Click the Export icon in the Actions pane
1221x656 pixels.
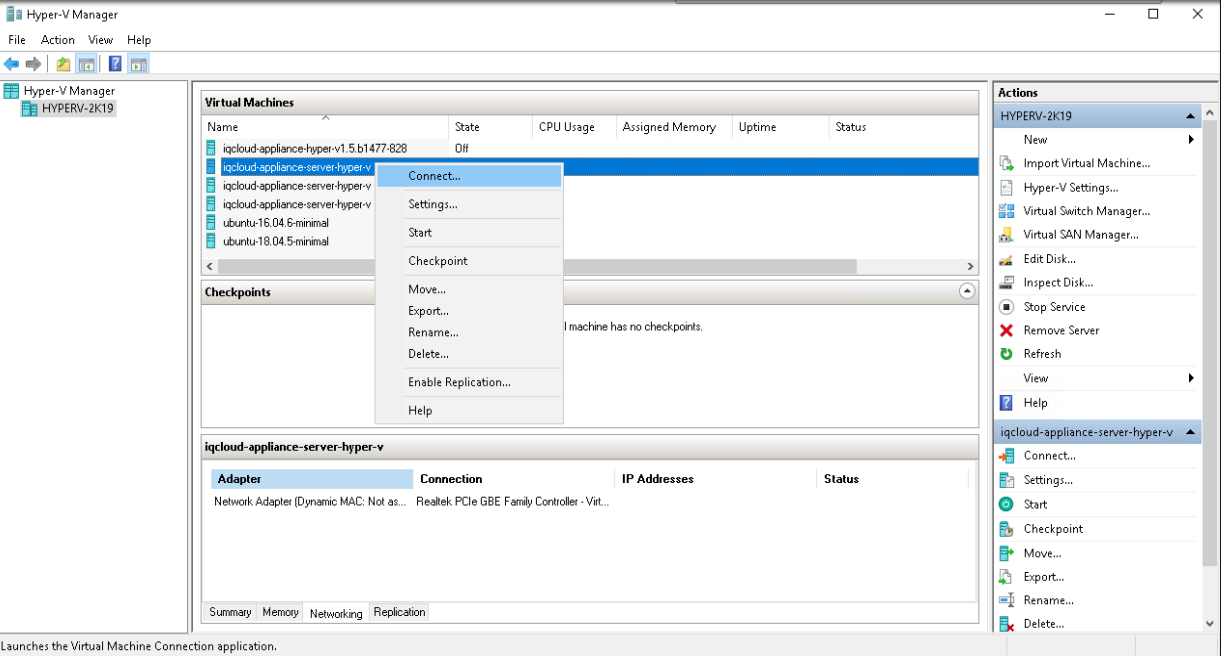coord(1007,577)
